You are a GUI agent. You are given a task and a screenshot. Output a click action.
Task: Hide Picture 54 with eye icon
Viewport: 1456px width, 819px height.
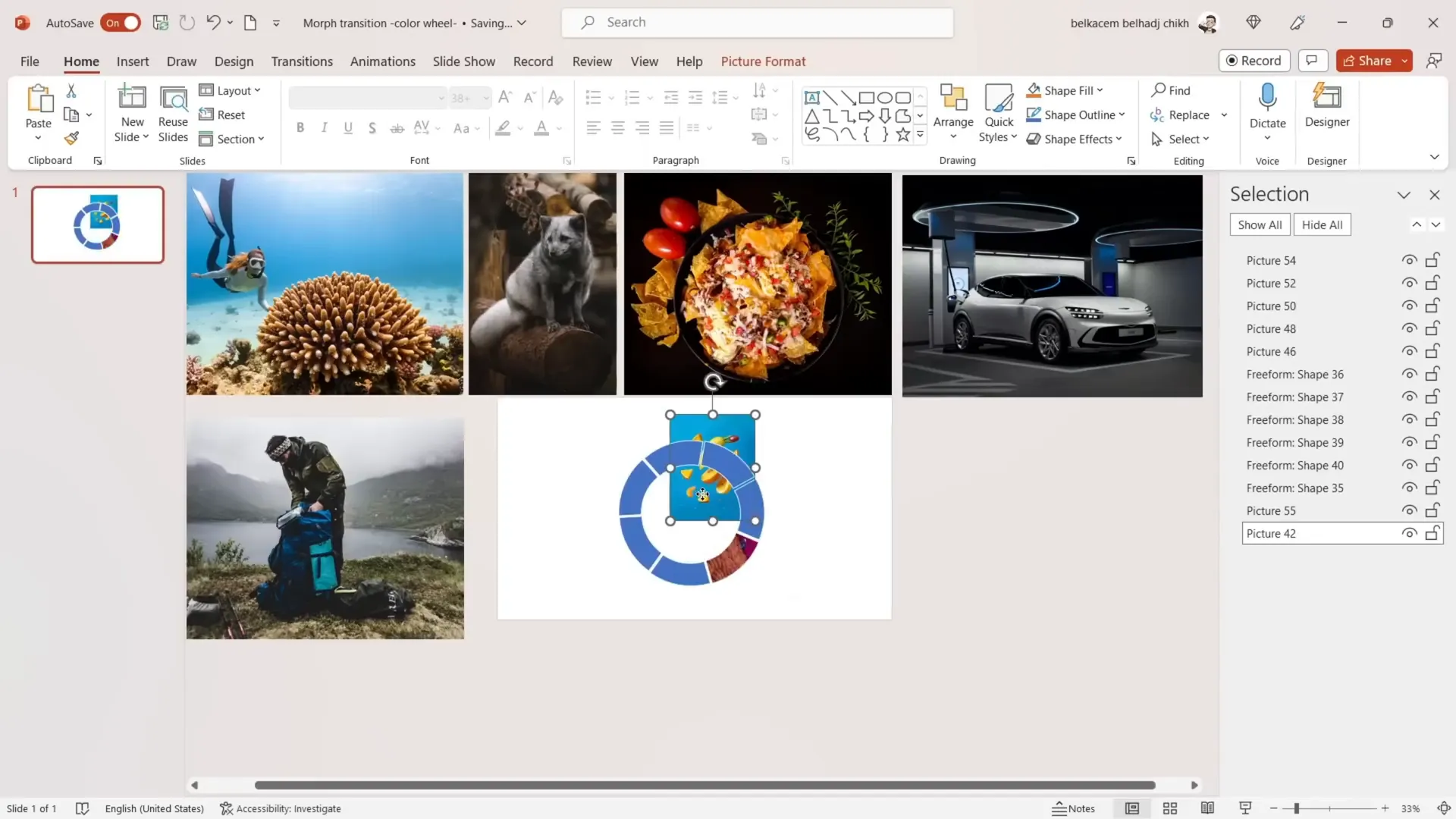(x=1409, y=260)
